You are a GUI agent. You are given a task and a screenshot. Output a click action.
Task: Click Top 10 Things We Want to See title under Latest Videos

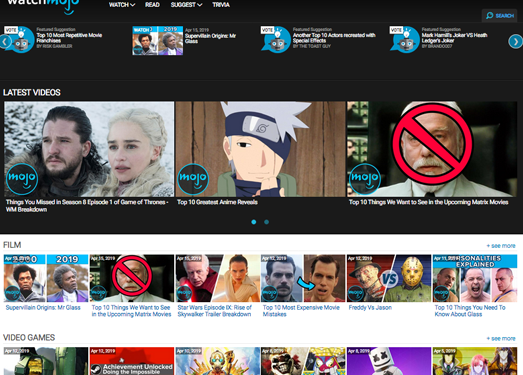point(428,202)
